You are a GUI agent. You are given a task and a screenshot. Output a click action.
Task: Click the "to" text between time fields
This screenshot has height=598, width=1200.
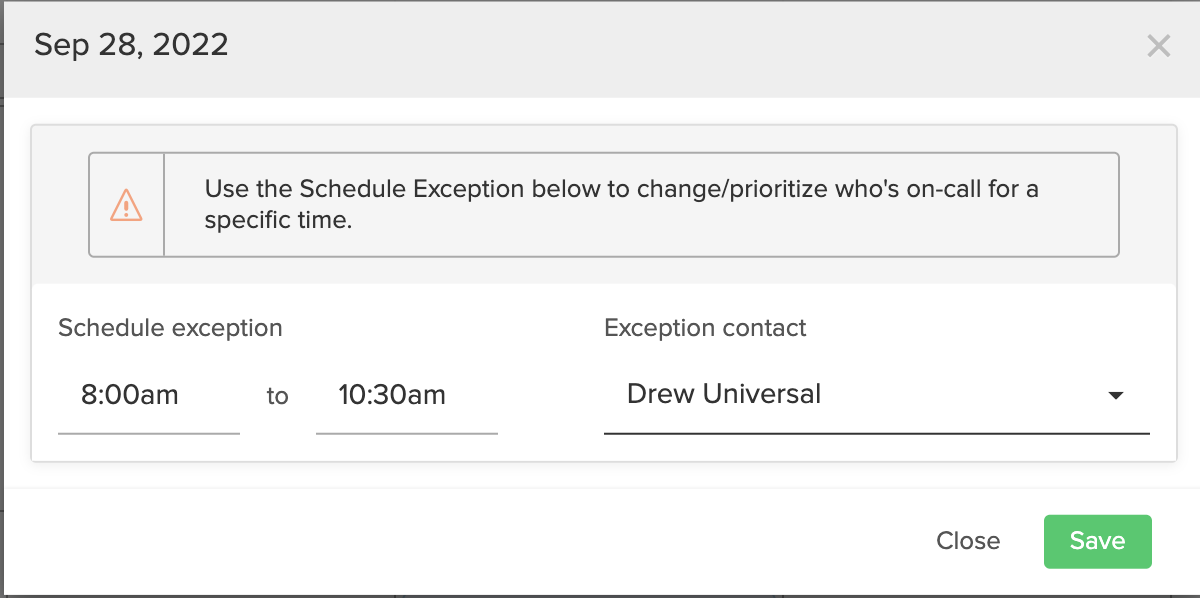coord(277,397)
